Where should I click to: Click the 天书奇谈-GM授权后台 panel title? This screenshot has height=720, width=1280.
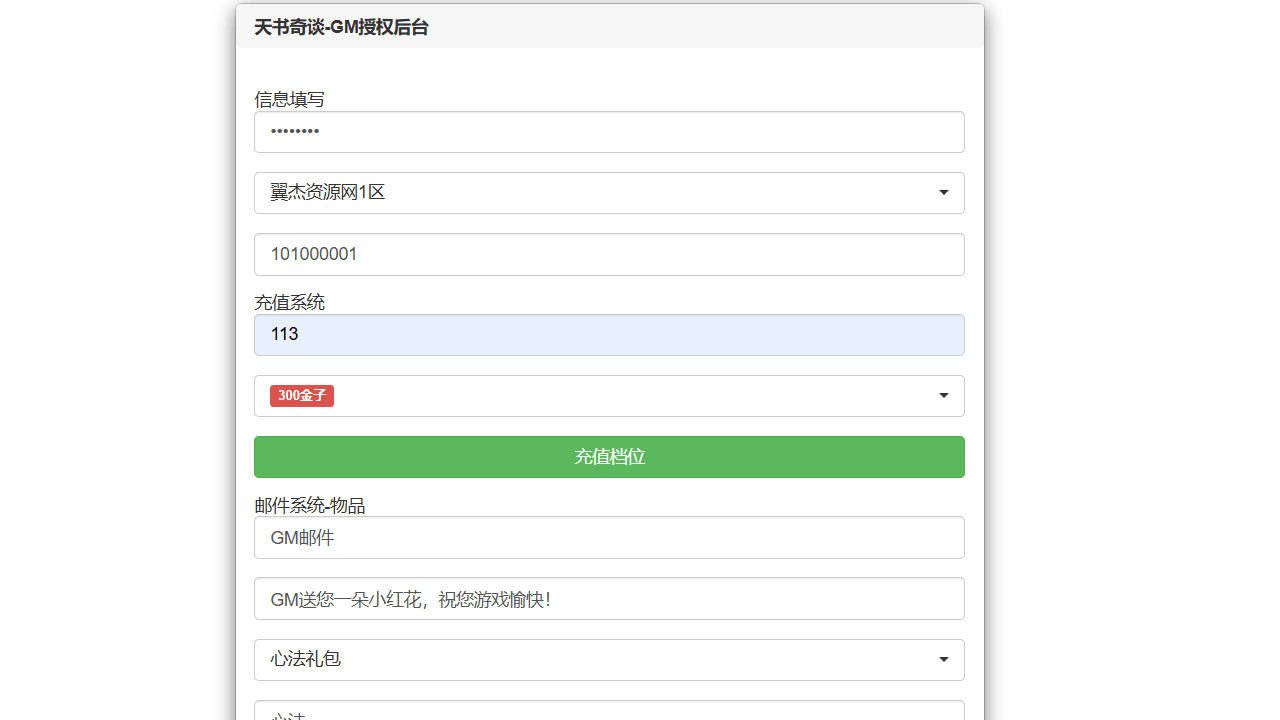click(341, 28)
